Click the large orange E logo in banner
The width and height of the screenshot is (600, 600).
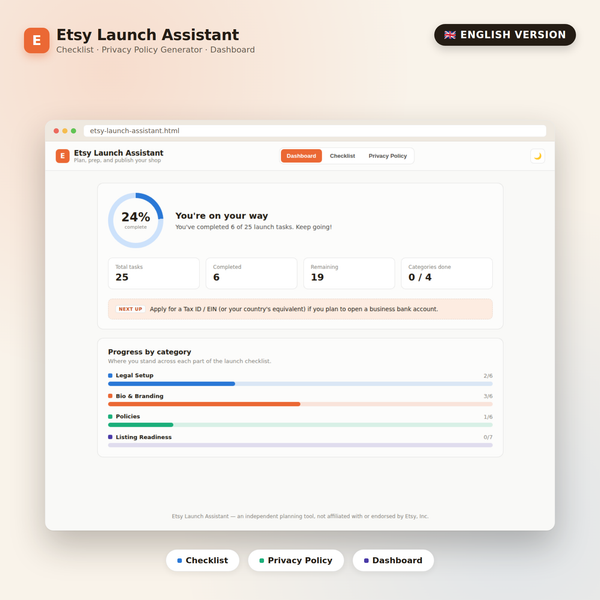pos(37,40)
